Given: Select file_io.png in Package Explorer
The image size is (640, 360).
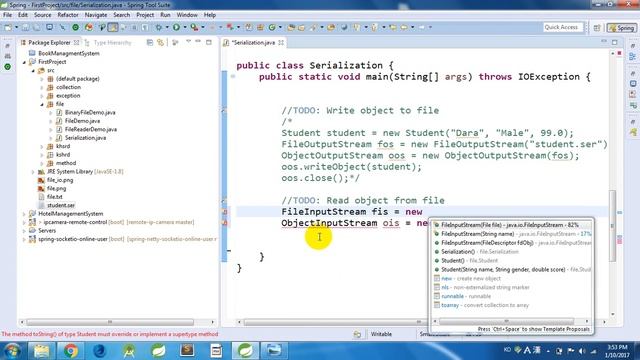Looking at the screenshot, I should pyautogui.click(x=60, y=180).
